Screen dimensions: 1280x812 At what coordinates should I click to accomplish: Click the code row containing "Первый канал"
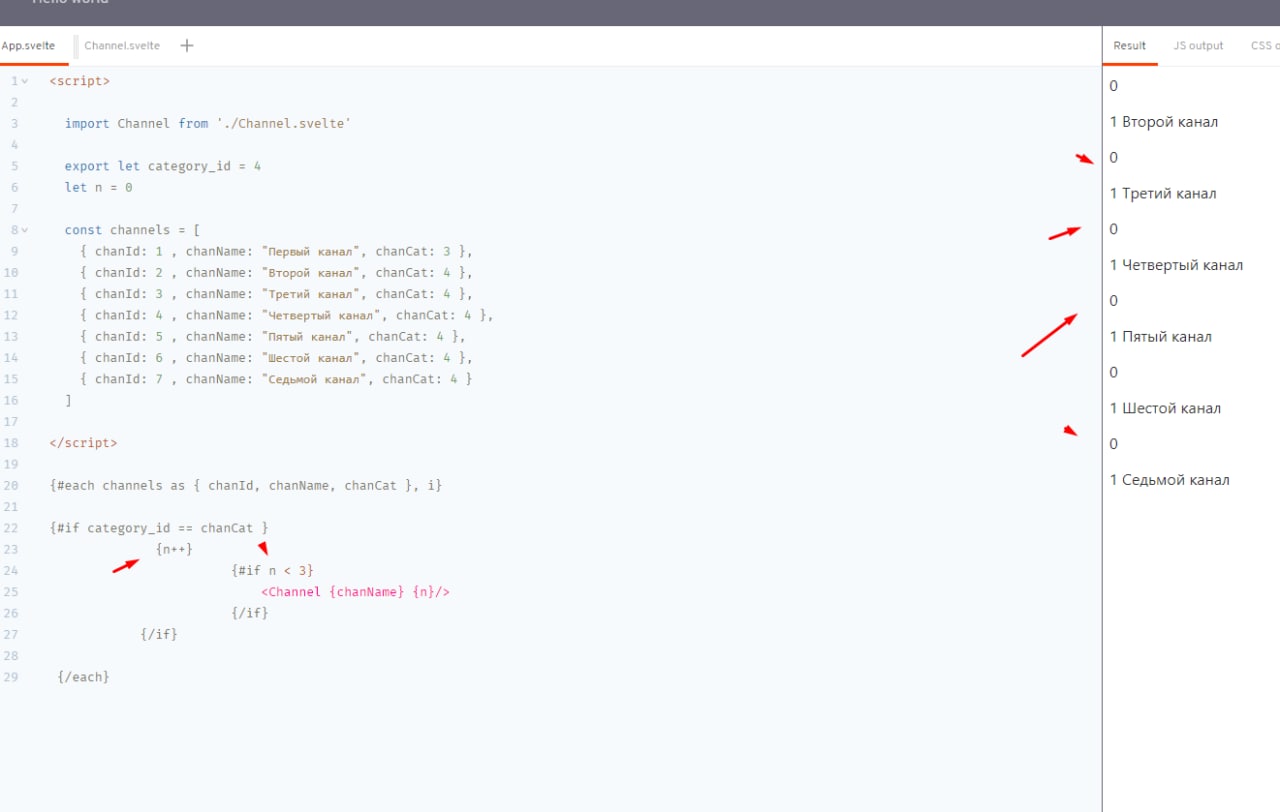pos(276,251)
